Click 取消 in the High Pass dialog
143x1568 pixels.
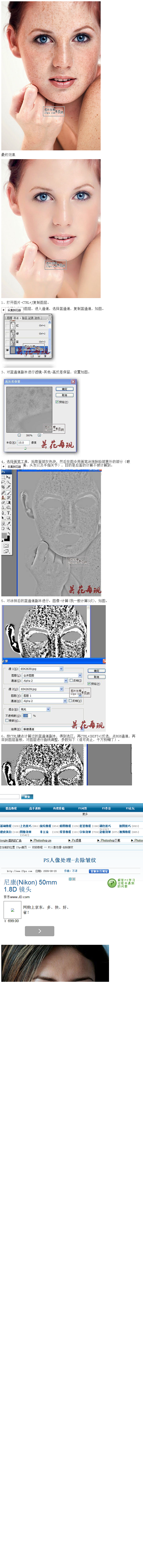(64, 395)
